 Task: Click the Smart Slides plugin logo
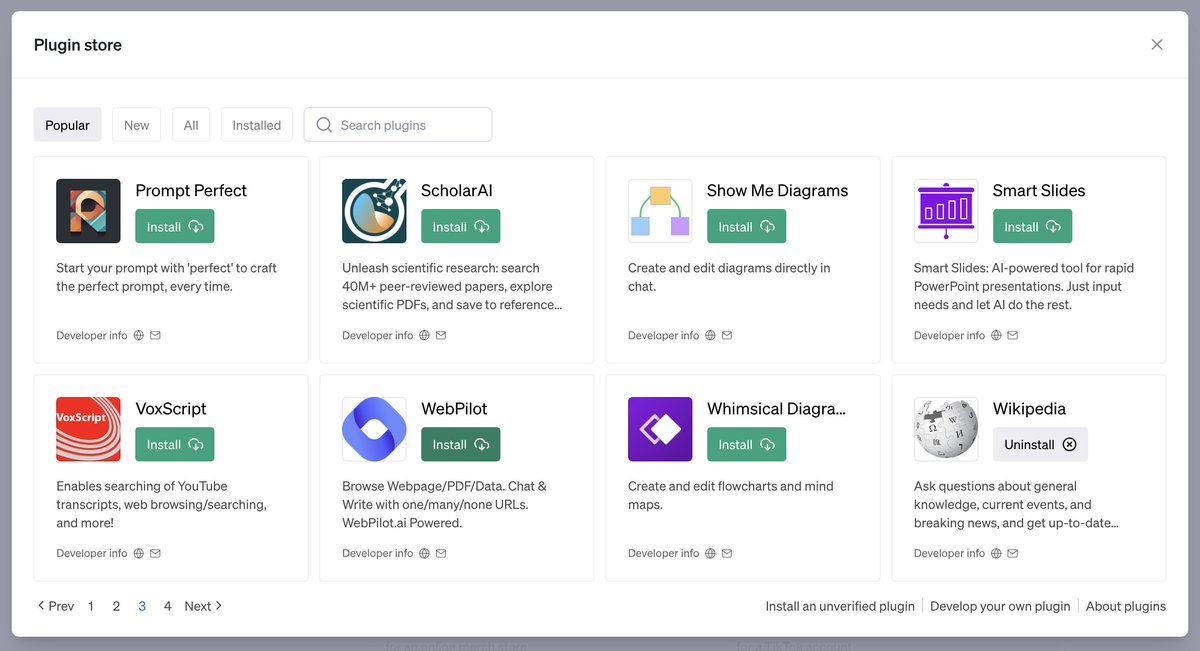tap(946, 211)
